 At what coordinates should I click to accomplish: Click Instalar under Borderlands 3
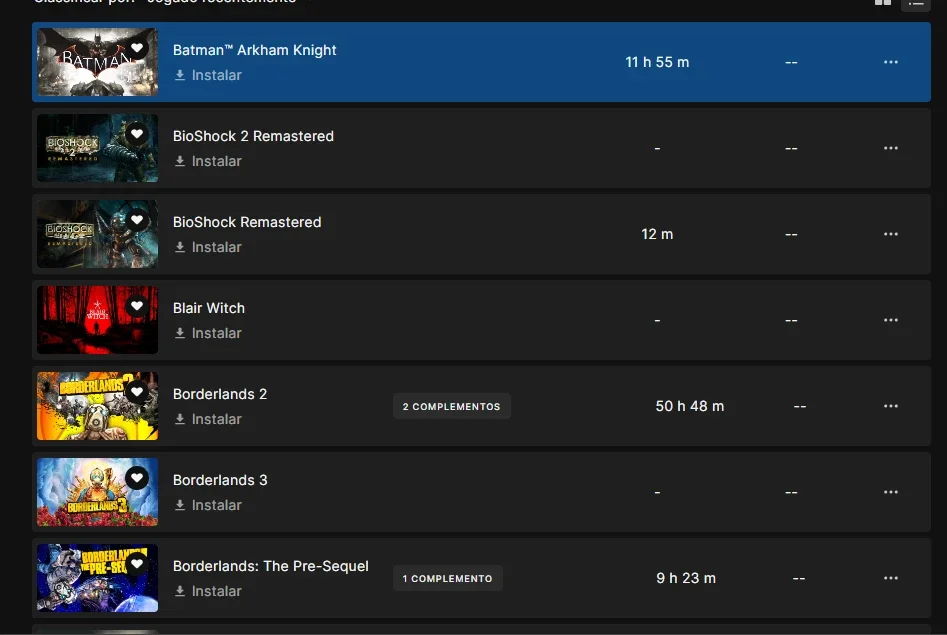coord(208,505)
